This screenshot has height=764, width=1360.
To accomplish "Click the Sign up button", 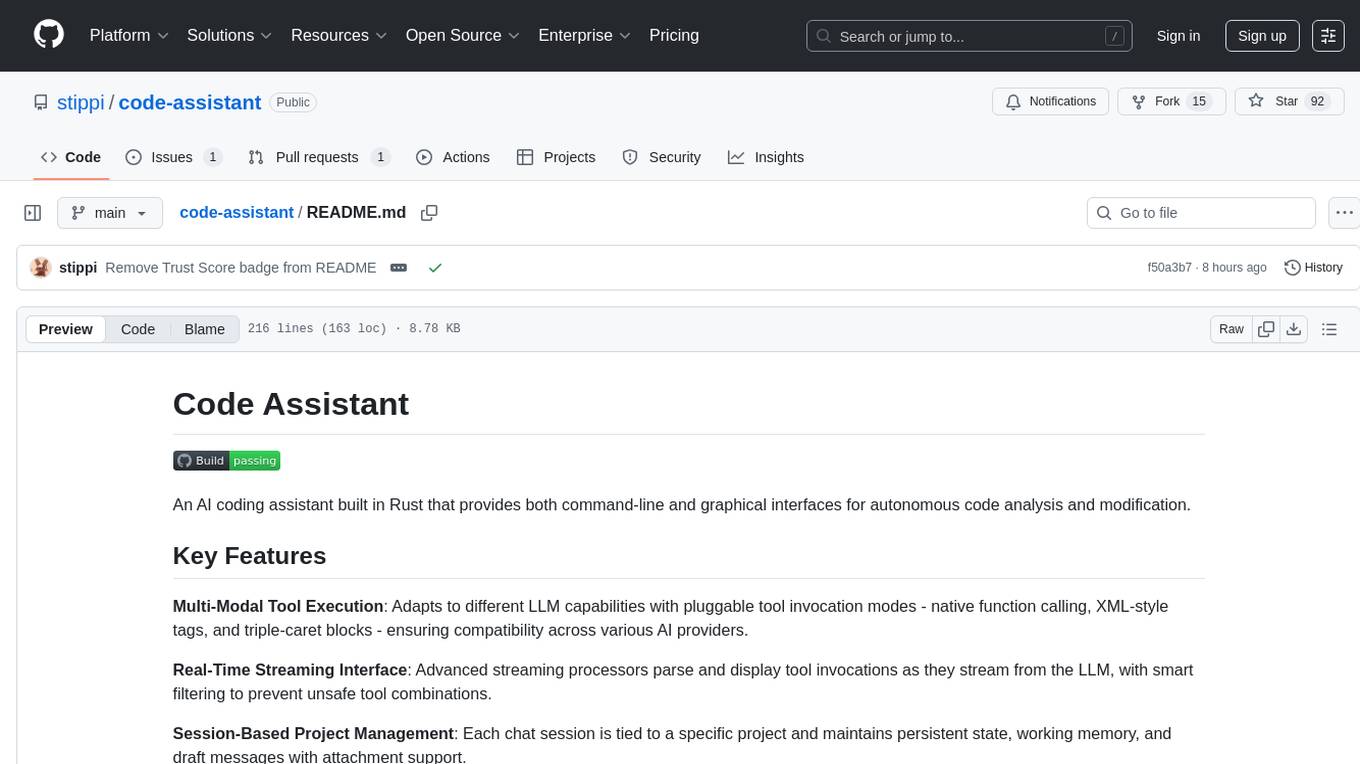I will 1262,36.
